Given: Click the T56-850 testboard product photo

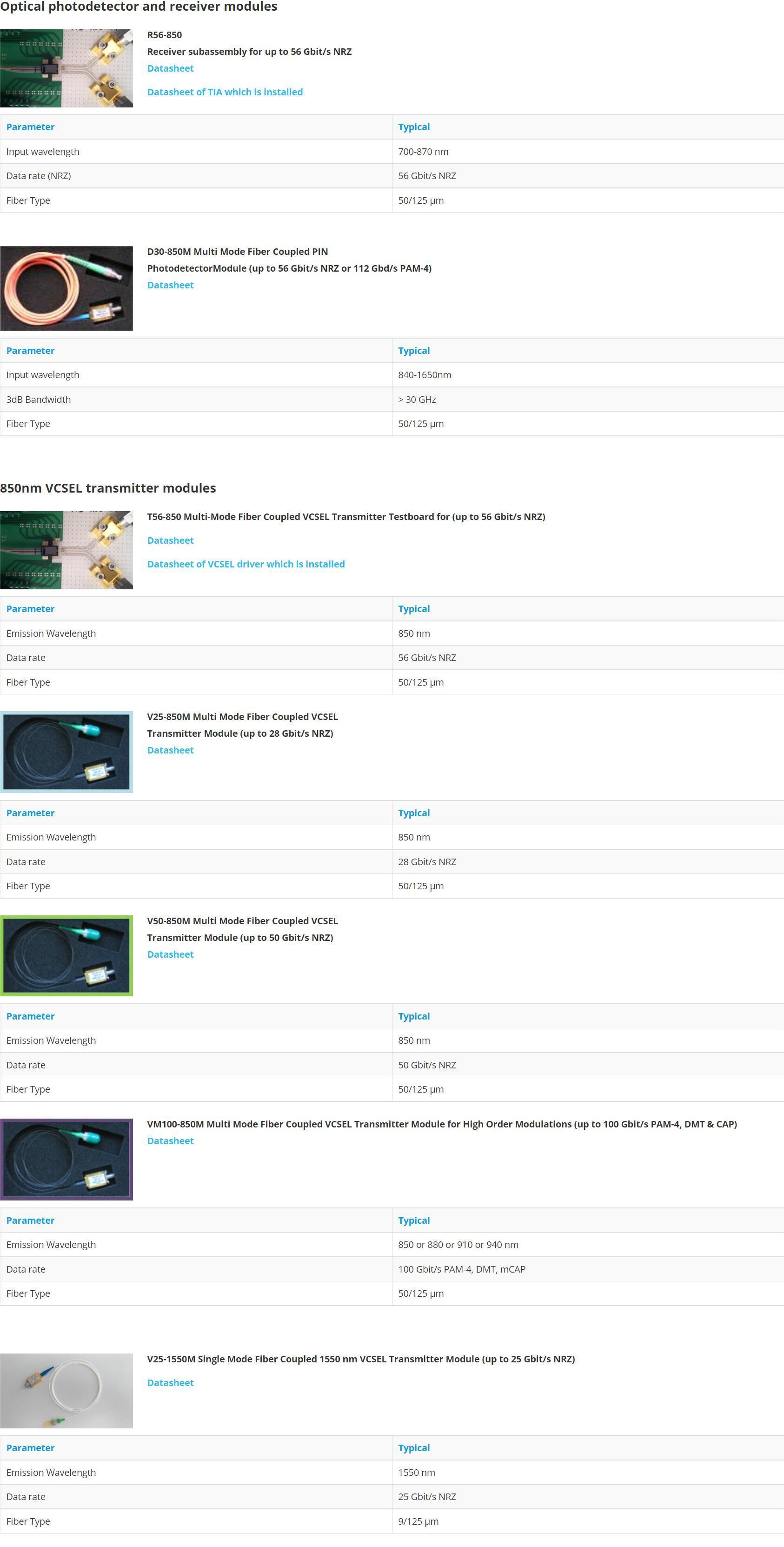Looking at the screenshot, I should (66, 550).
